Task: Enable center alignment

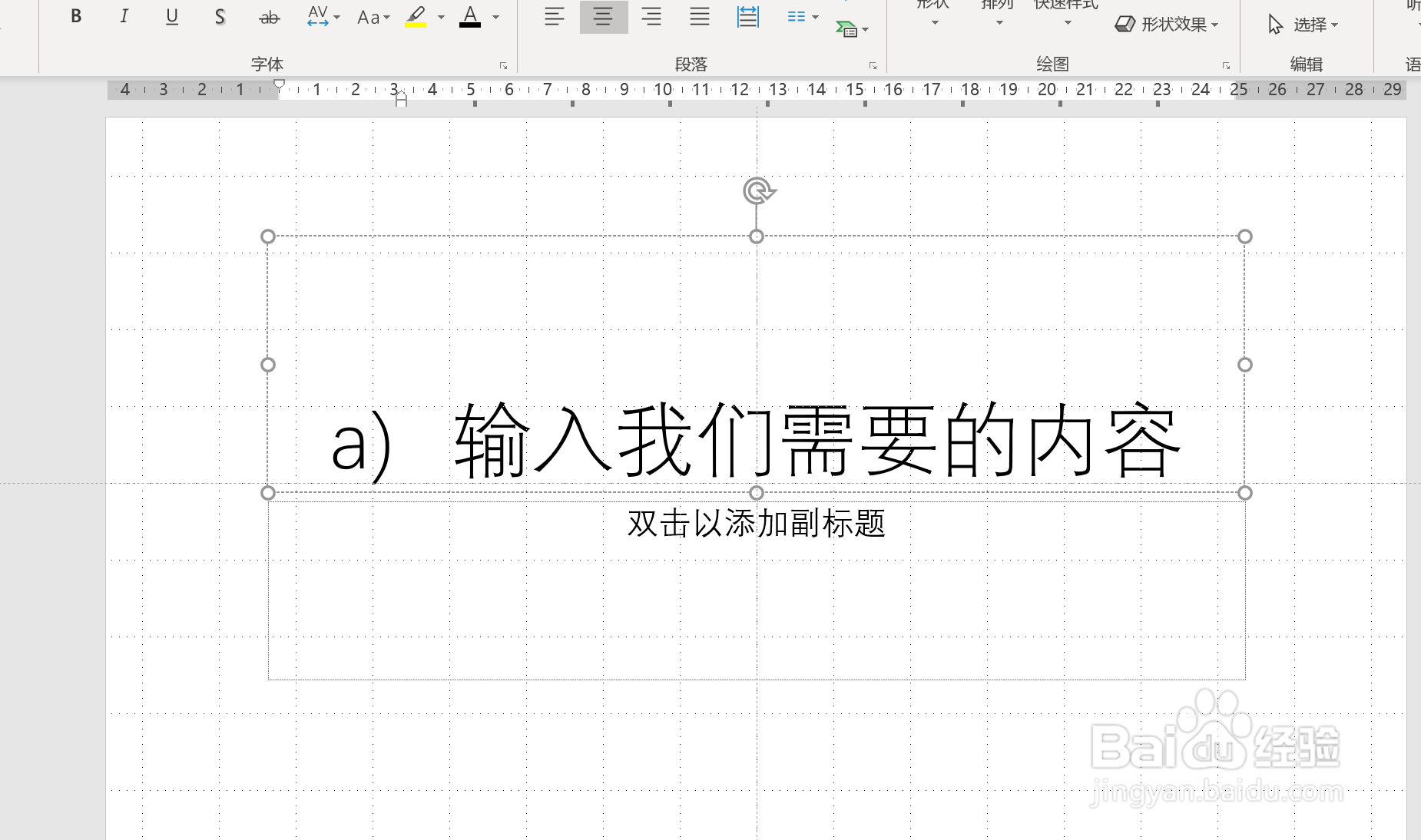Action: click(x=603, y=15)
